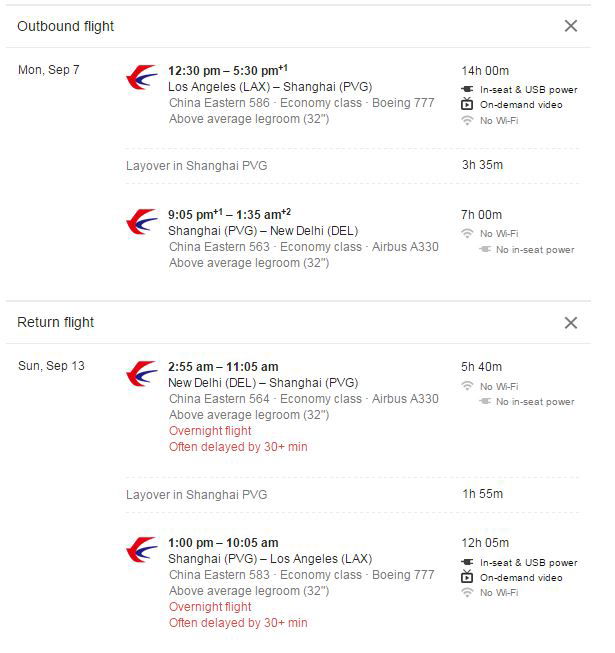Close the Outbound flight panel
The width and height of the screenshot is (615, 653).
tap(570, 26)
